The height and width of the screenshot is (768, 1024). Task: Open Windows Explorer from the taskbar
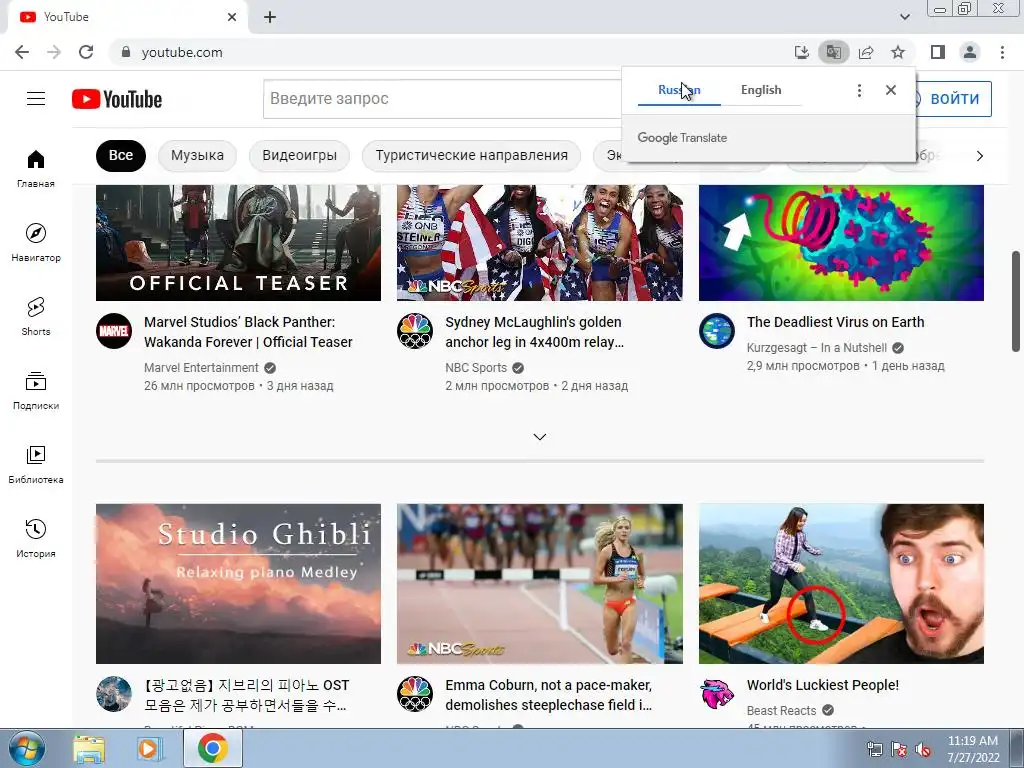point(89,749)
